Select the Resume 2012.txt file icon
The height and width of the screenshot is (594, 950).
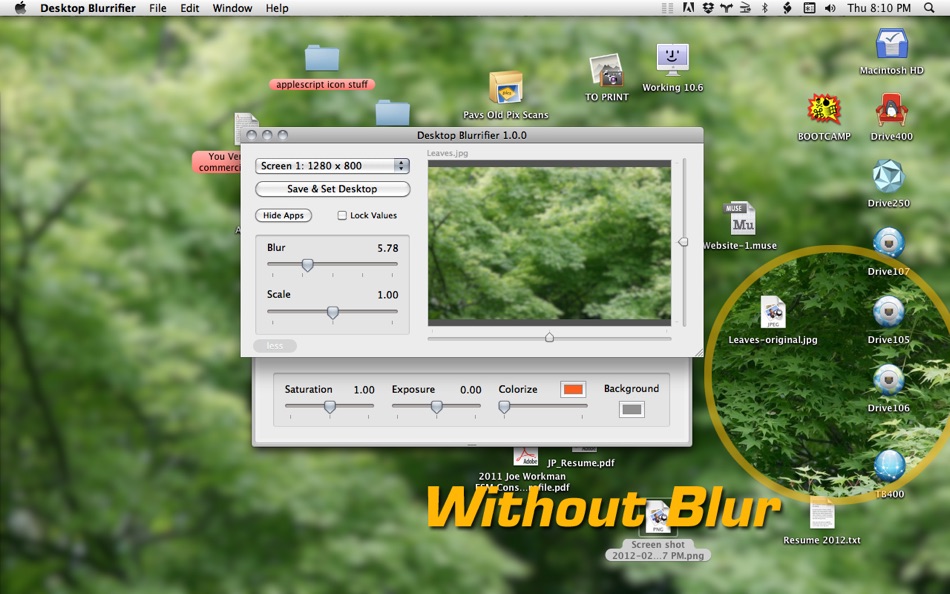click(x=822, y=513)
